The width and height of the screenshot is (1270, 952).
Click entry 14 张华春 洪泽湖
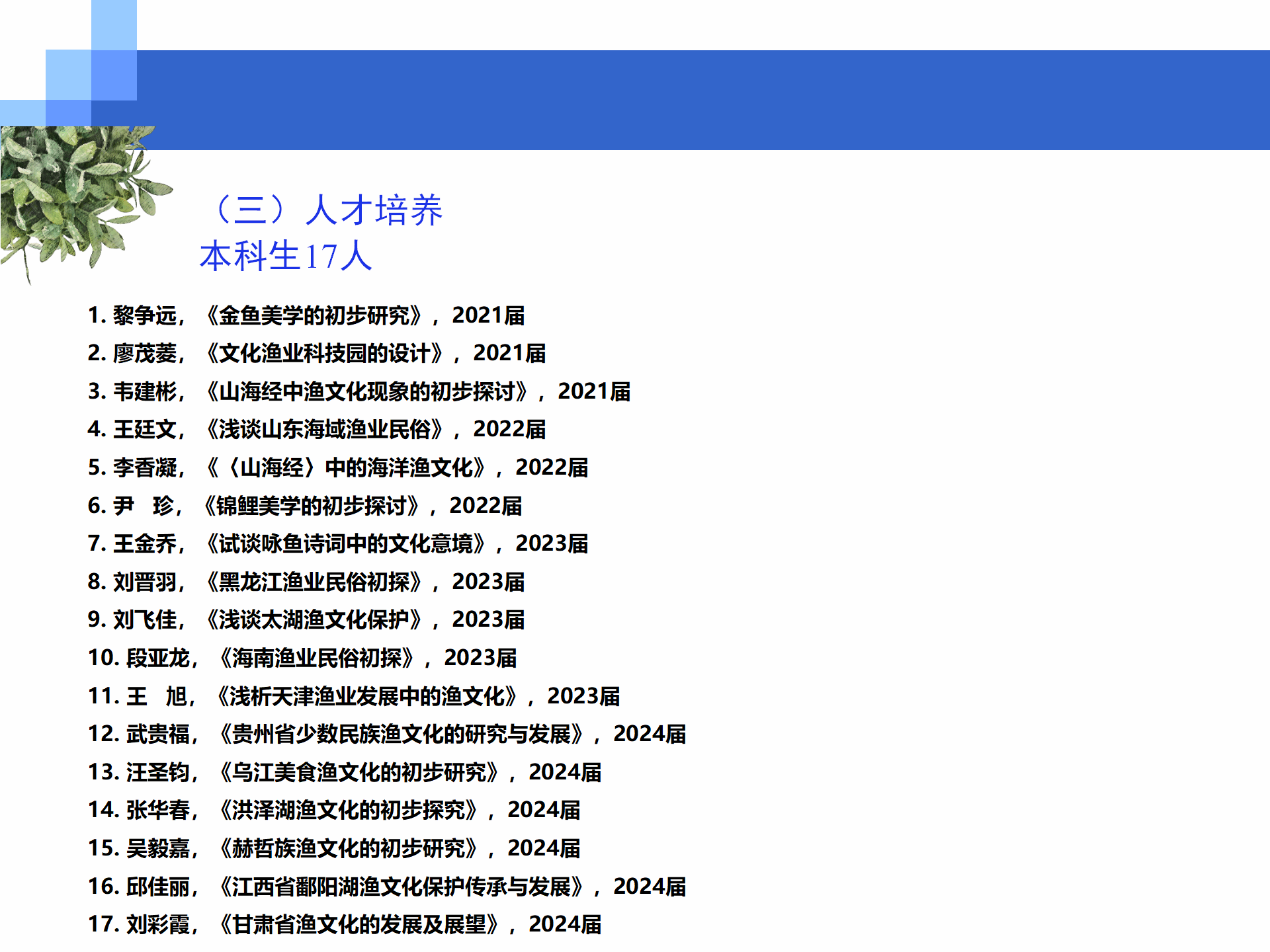333,810
